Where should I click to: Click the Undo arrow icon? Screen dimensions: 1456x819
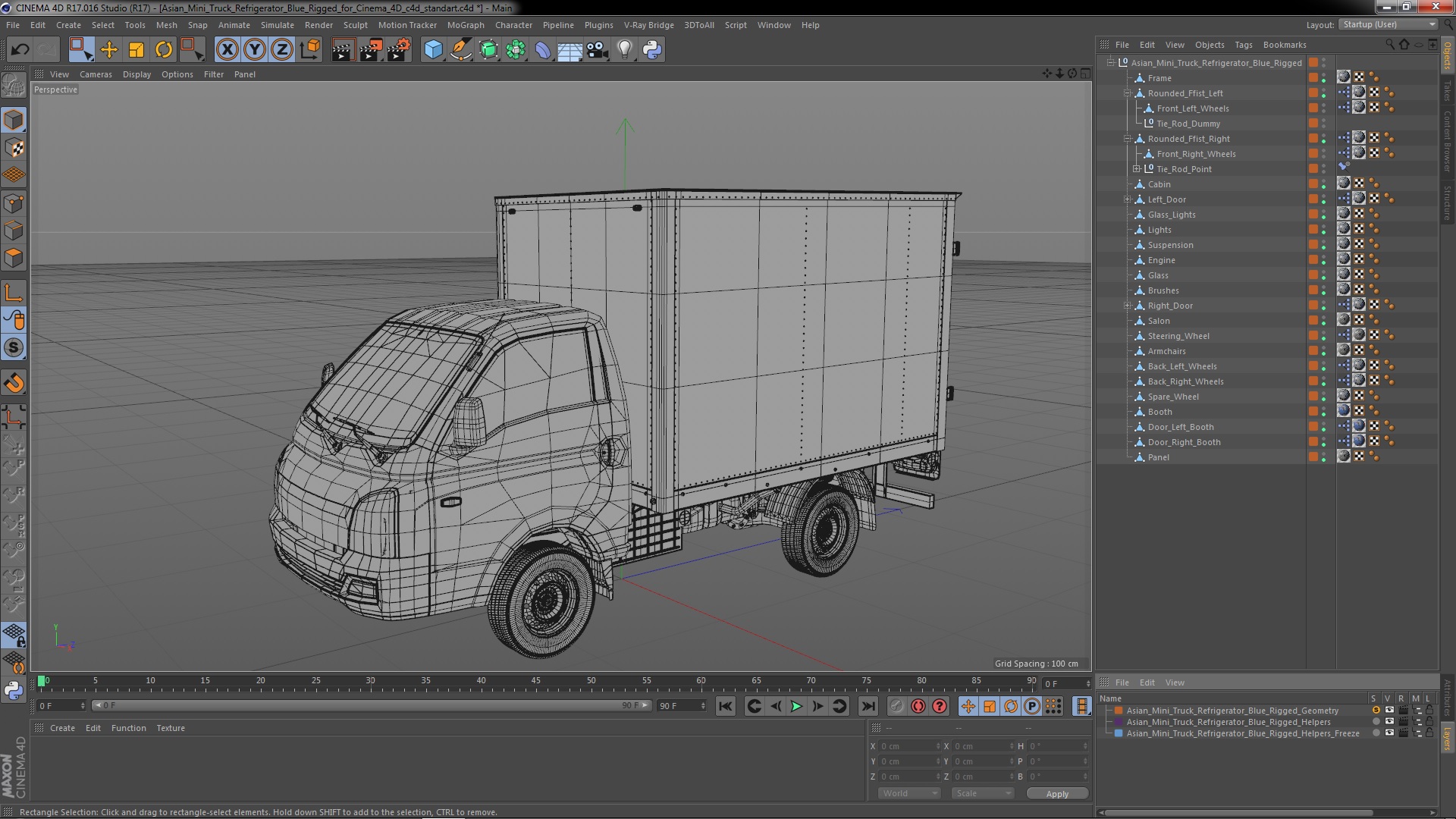tap(20, 50)
